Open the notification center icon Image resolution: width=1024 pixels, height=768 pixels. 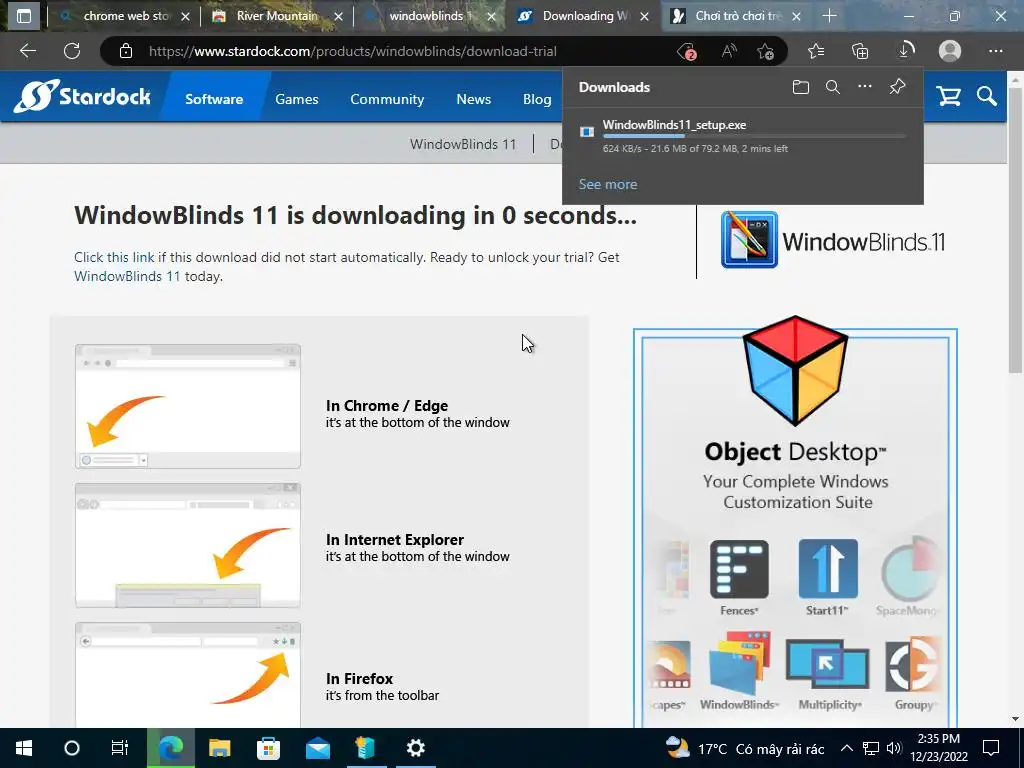(991, 748)
